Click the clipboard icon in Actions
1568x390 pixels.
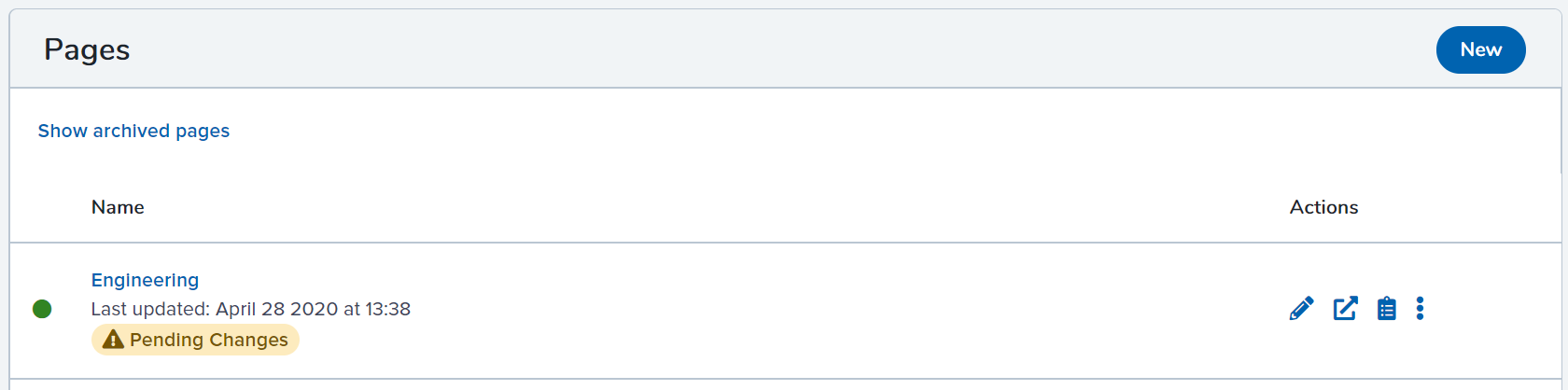(1387, 309)
